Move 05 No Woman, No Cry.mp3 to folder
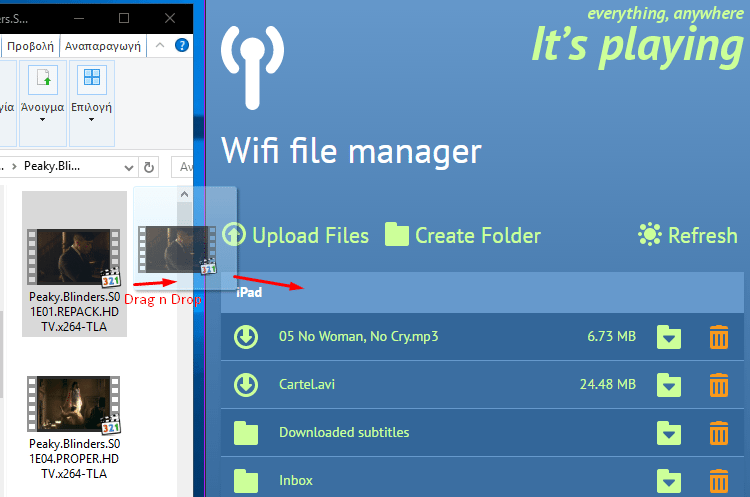Viewport: 750px width, 497px height. [x=669, y=337]
